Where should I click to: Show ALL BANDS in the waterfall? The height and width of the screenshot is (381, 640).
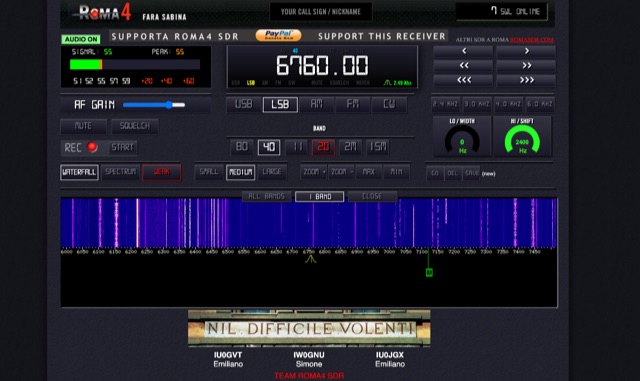click(x=267, y=196)
